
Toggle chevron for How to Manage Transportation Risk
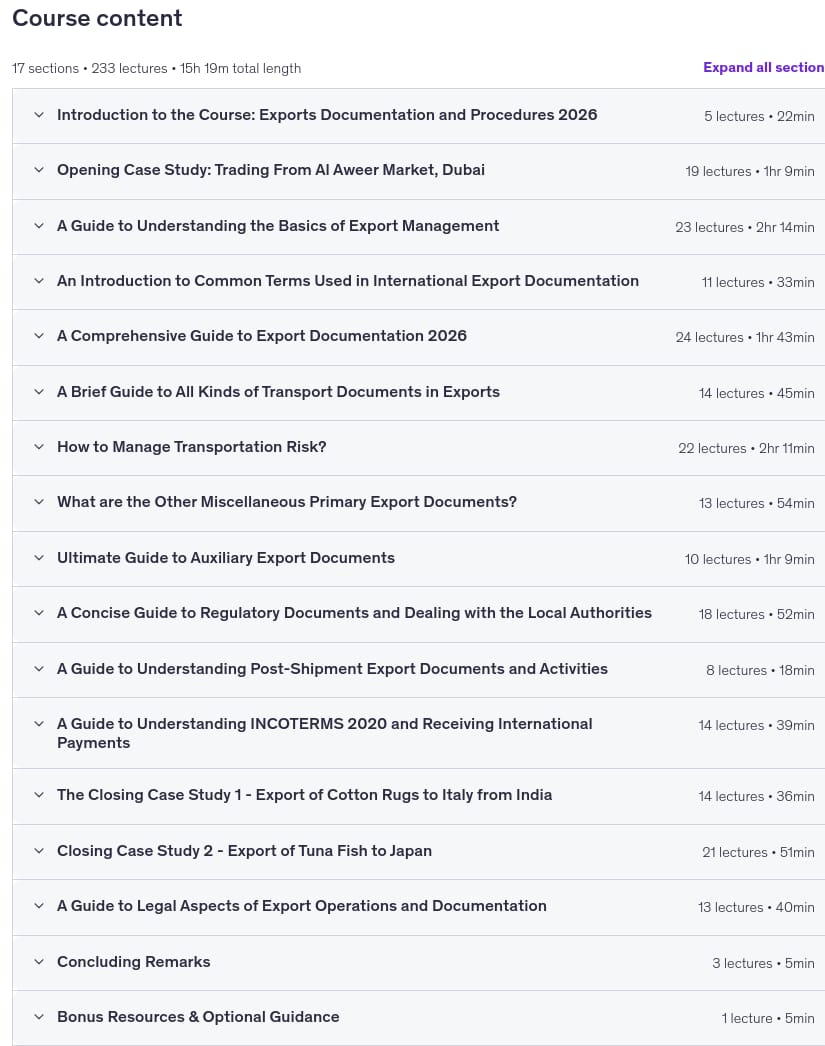pos(39,447)
